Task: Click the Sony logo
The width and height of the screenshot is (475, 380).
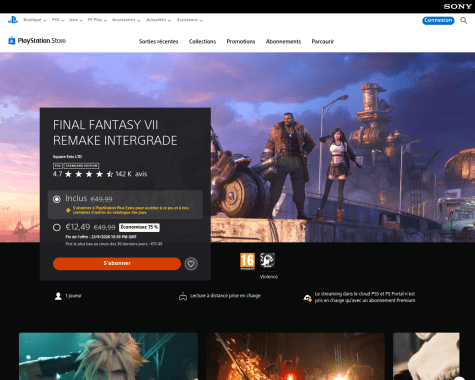Action: pos(457,6)
